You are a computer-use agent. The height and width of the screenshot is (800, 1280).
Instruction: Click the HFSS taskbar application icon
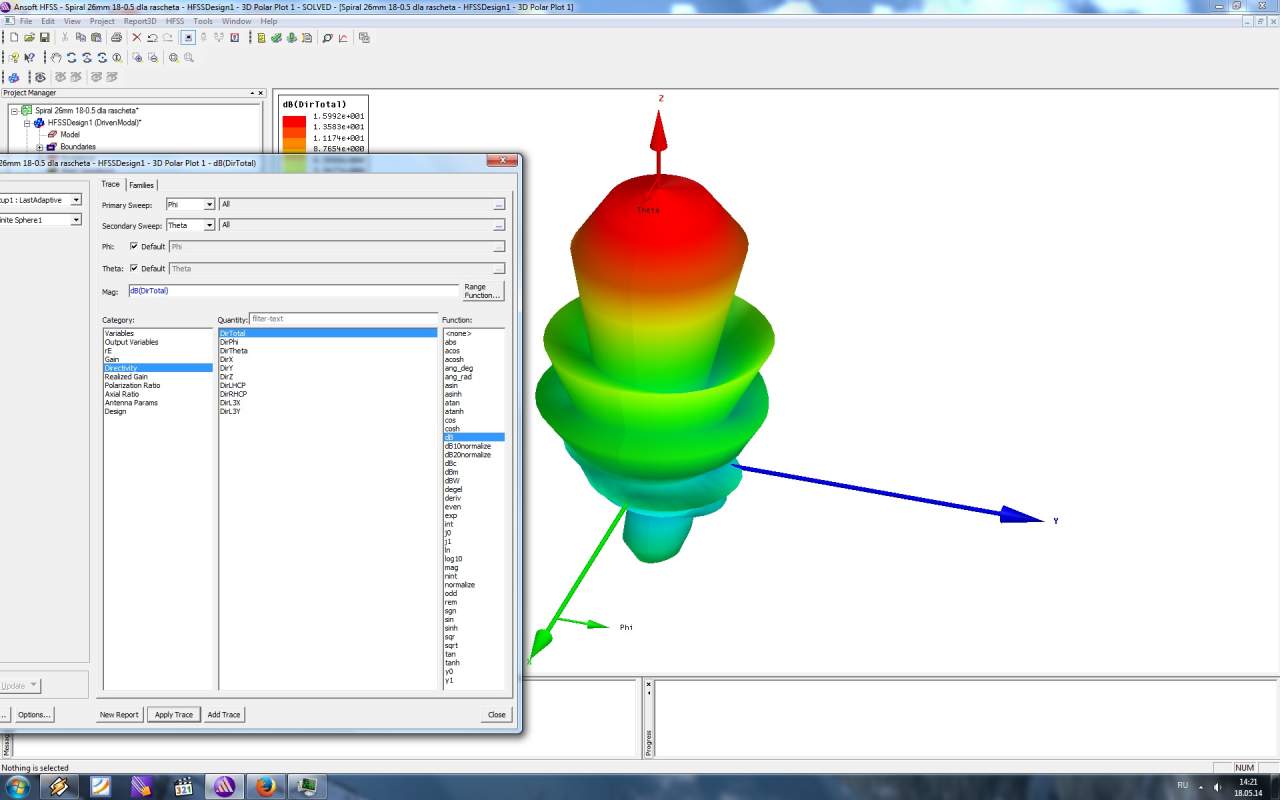tap(223, 786)
